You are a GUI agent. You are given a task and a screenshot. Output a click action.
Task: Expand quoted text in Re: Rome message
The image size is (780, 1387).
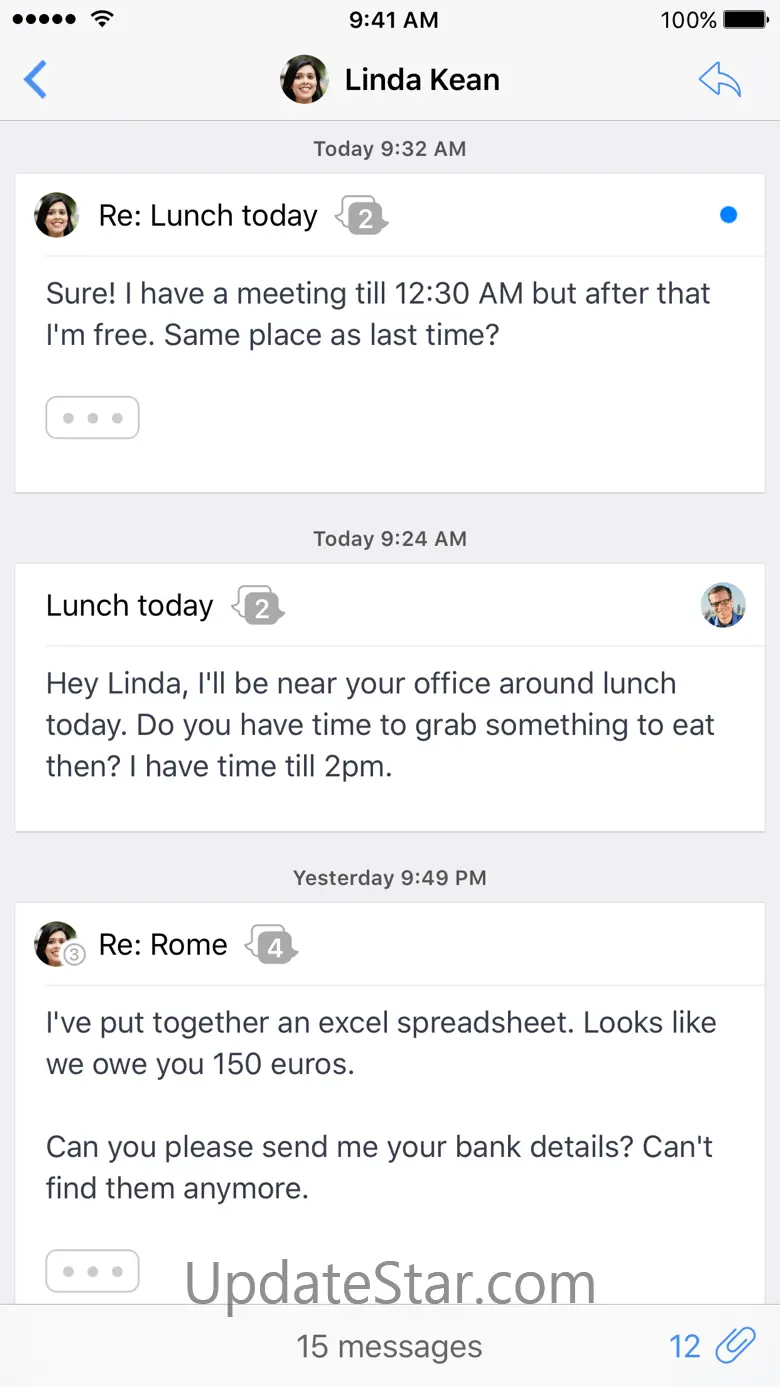pos(92,1271)
